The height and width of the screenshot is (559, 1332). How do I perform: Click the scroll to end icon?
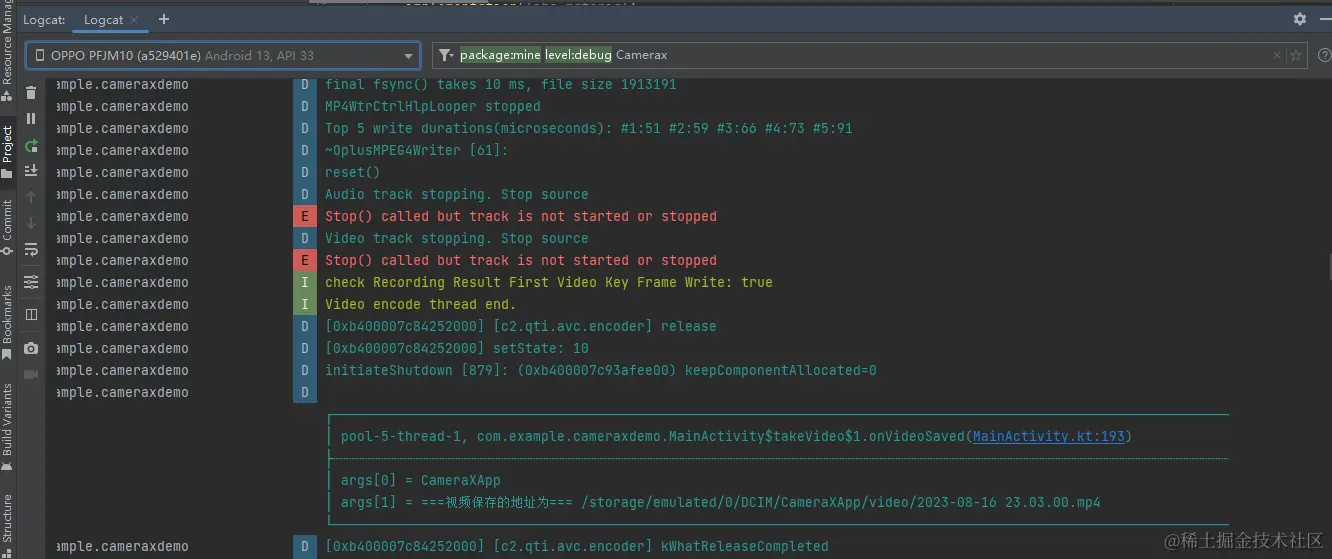coord(31,171)
